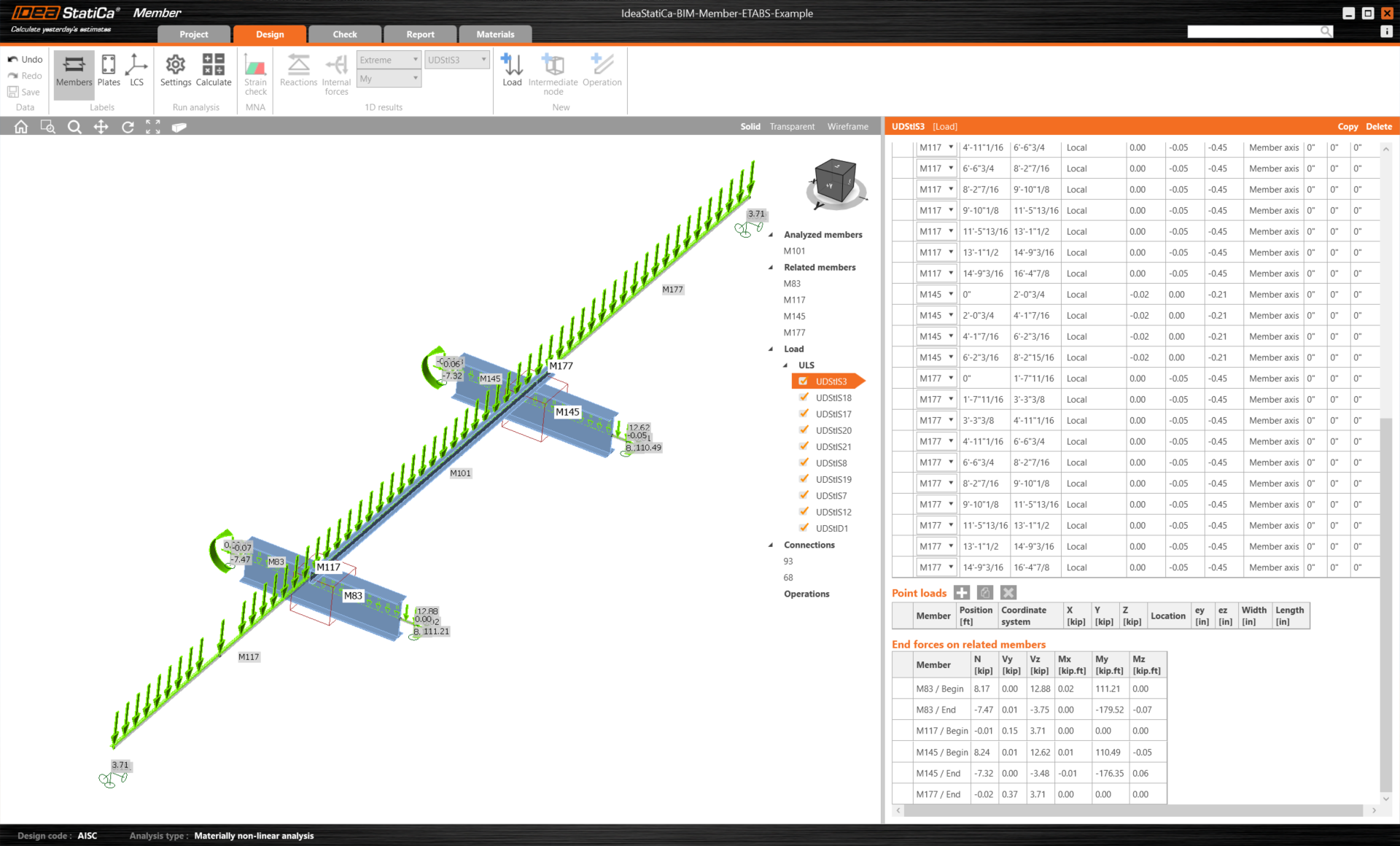Toggle the UDStlD1 load checkbox
The width and height of the screenshot is (1400, 846).
(804, 528)
